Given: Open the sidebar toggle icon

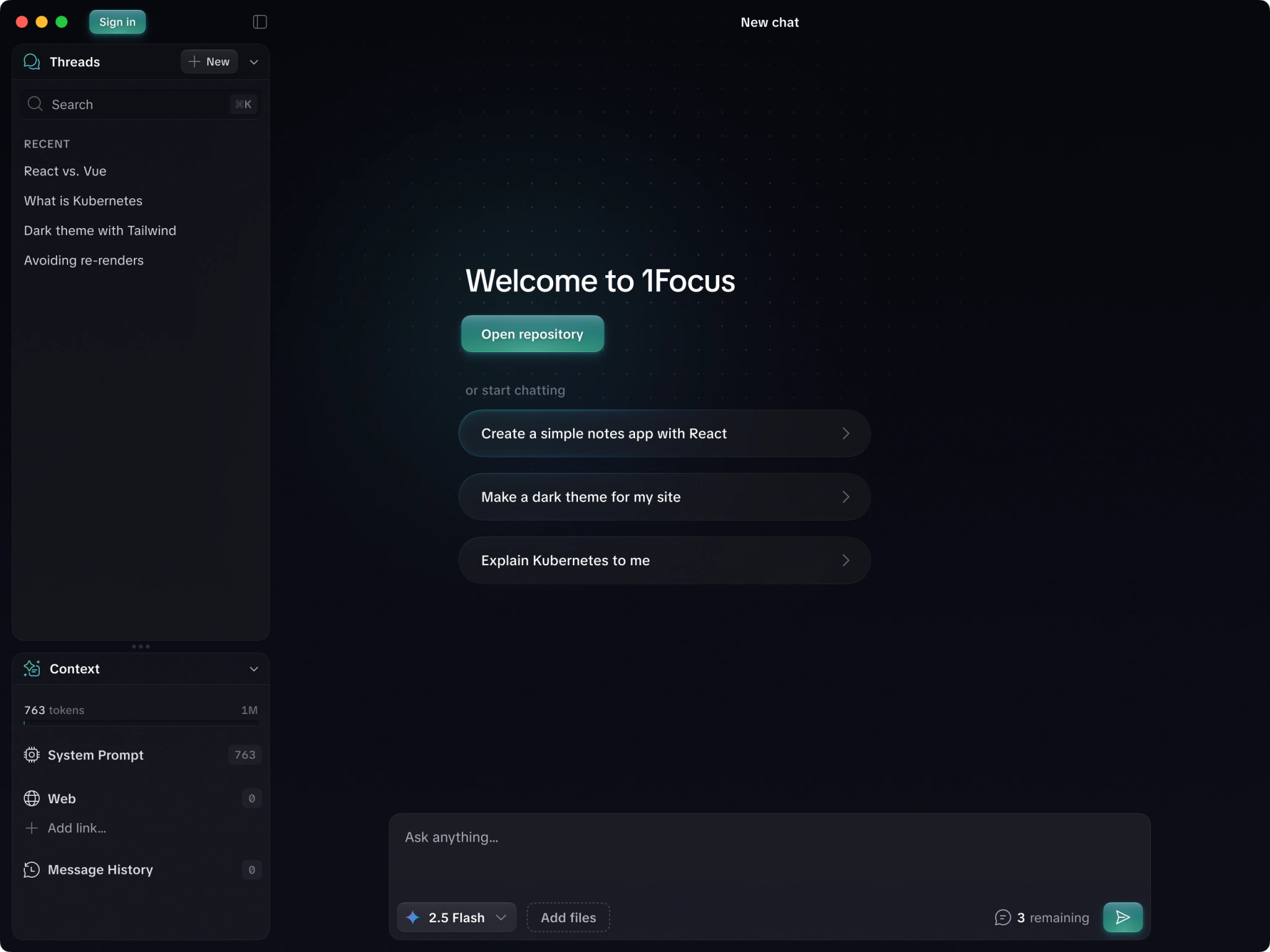Looking at the screenshot, I should (x=260, y=22).
